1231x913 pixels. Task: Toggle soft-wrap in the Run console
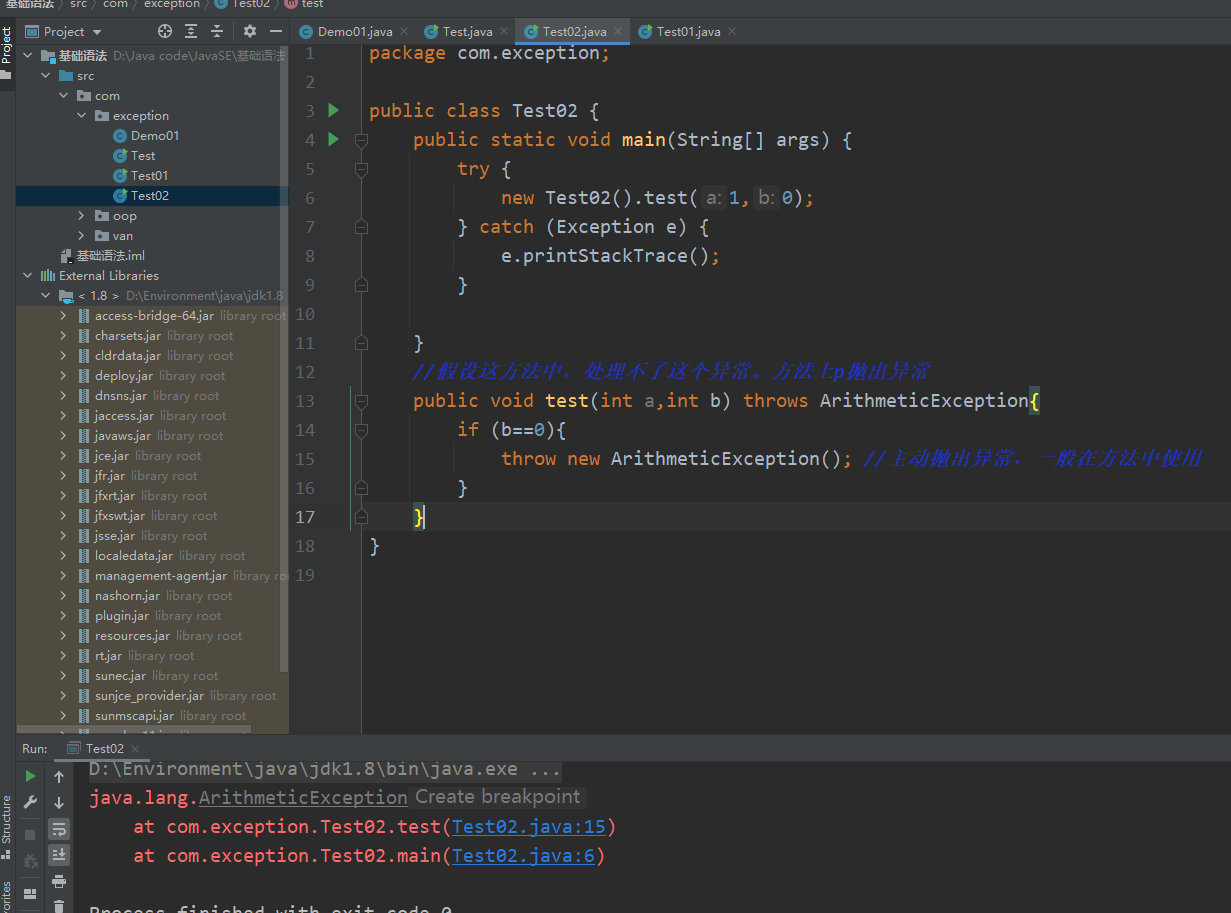pyautogui.click(x=59, y=829)
